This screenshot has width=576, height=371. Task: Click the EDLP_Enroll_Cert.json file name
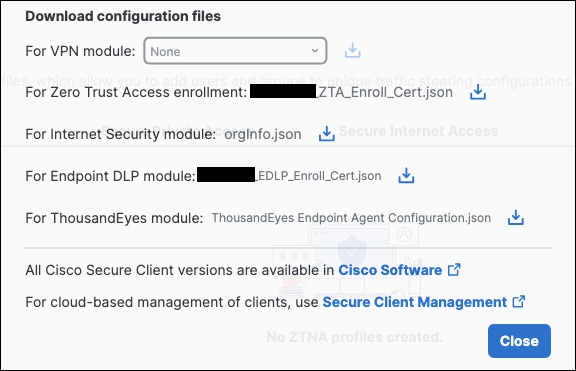pos(318,176)
